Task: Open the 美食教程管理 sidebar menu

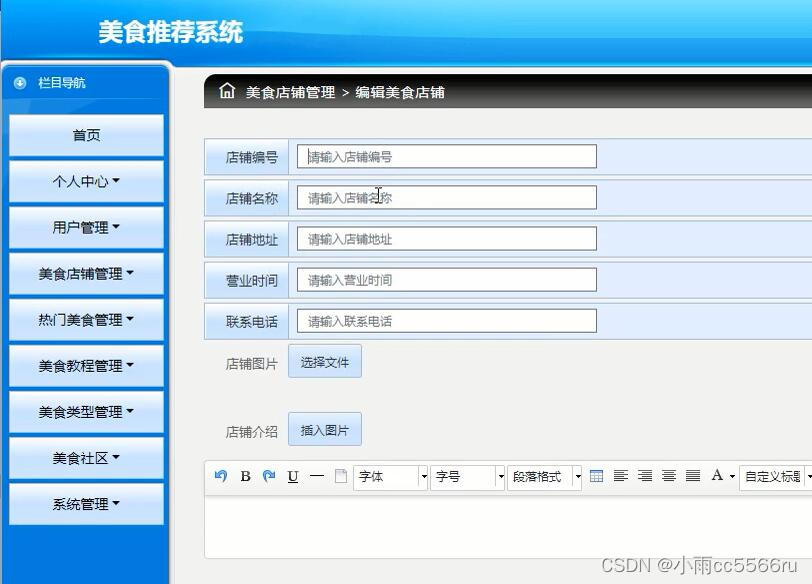Action: click(86, 366)
